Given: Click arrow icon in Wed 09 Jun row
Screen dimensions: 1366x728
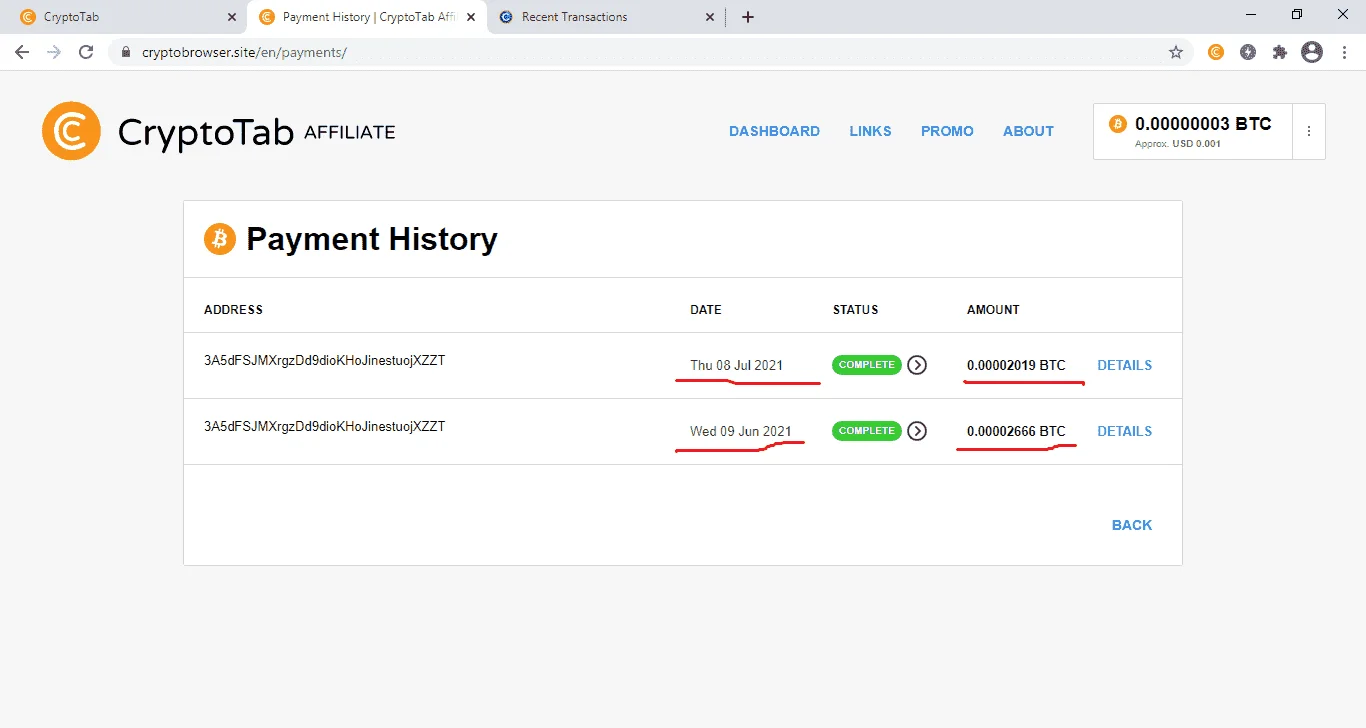Looking at the screenshot, I should [x=917, y=431].
